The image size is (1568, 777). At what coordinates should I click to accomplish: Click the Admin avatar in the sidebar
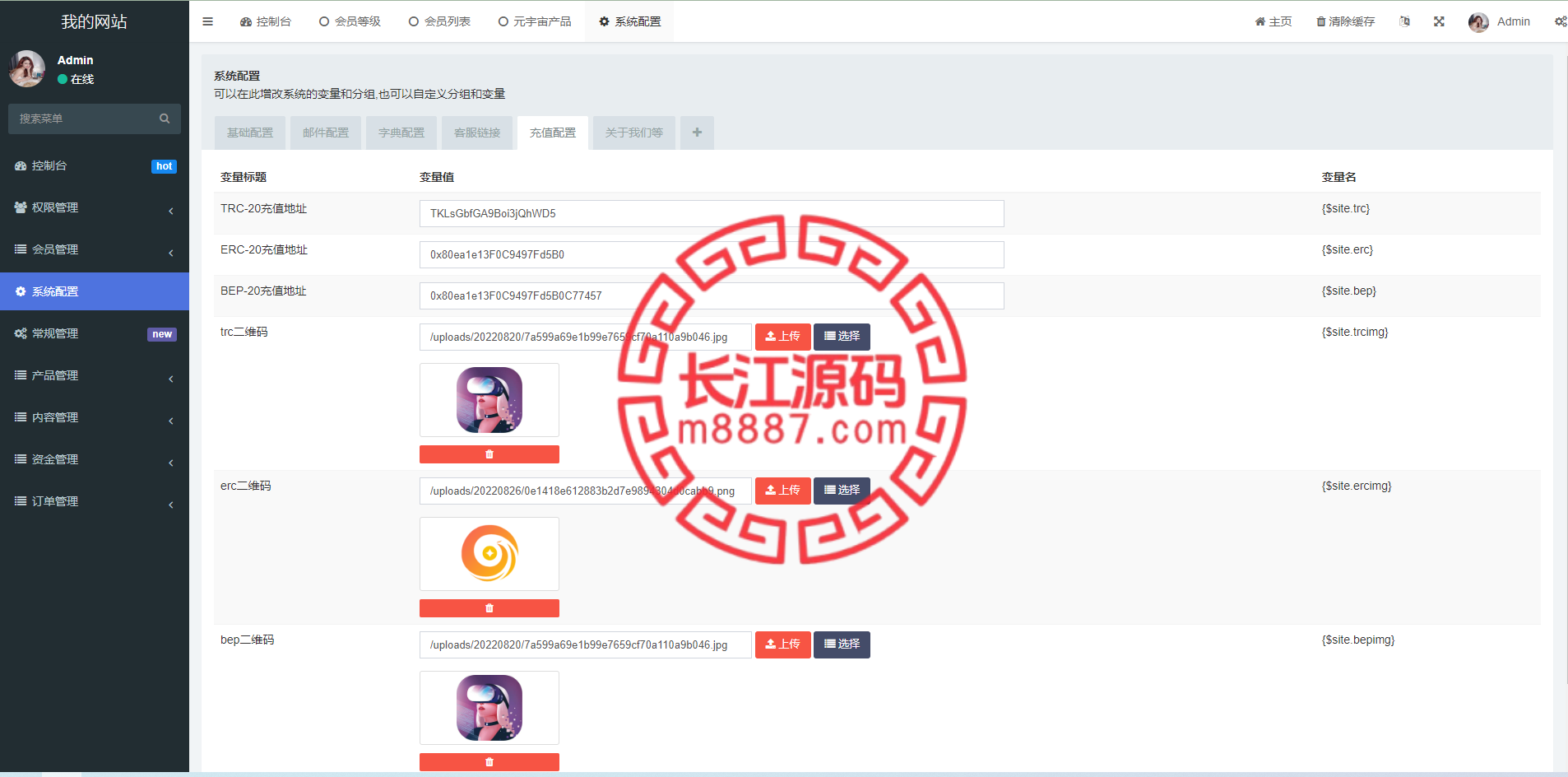click(x=27, y=69)
